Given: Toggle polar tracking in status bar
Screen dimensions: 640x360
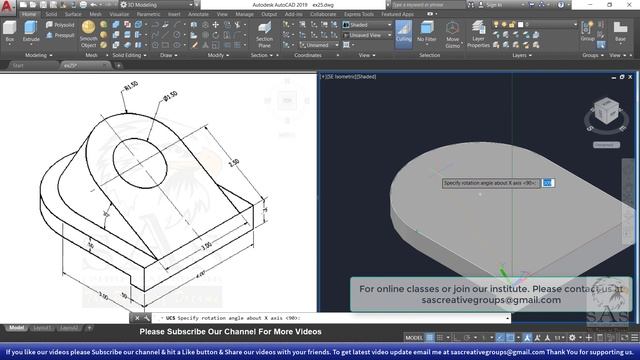Looking at the screenshot, I should [x=467, y=338].
